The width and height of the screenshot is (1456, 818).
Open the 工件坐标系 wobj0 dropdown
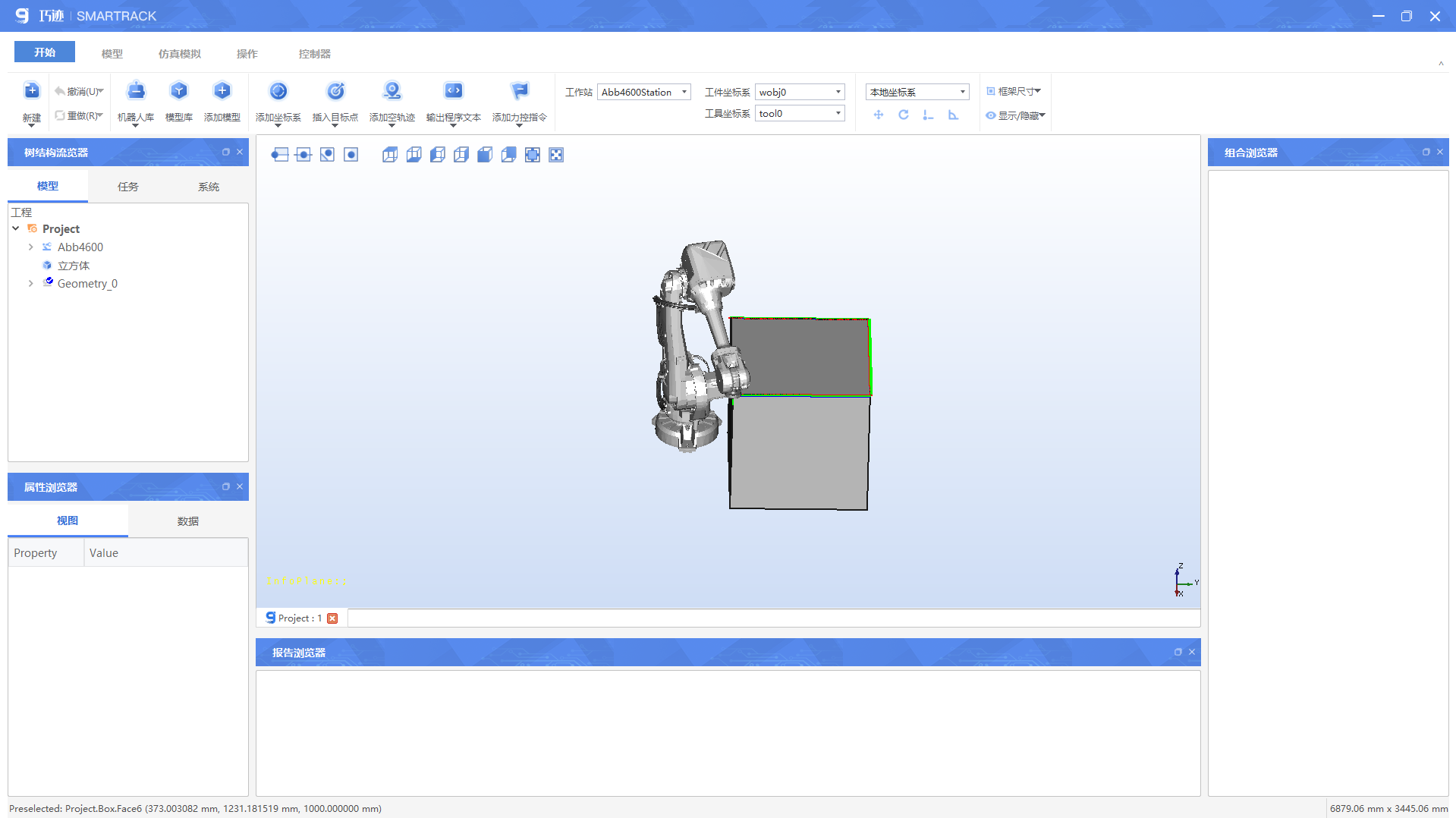click(800, 92)
